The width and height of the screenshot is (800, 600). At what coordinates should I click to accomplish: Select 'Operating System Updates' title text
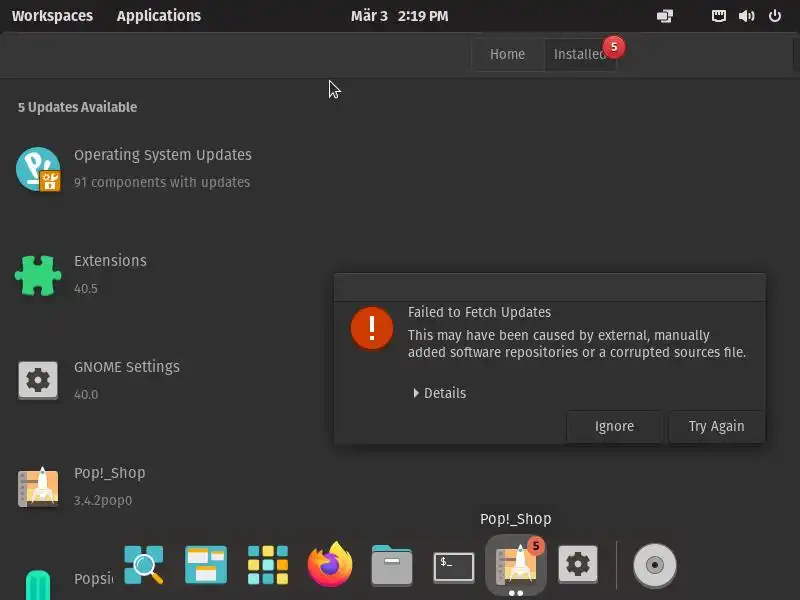(163, 155)
